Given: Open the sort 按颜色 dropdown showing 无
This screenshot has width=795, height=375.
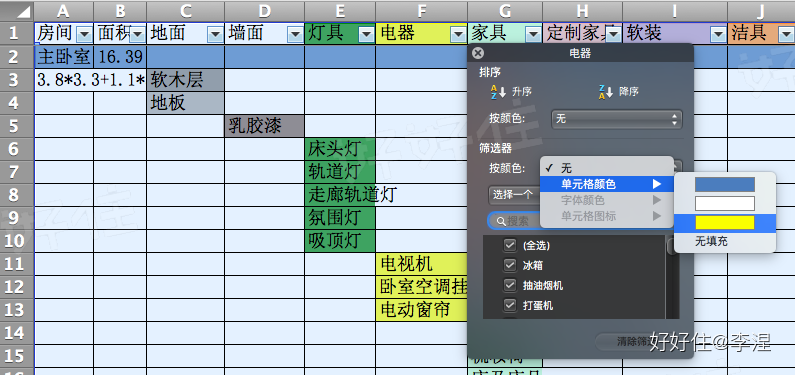Looking at the screenshot, I should (x=616, y=119).
